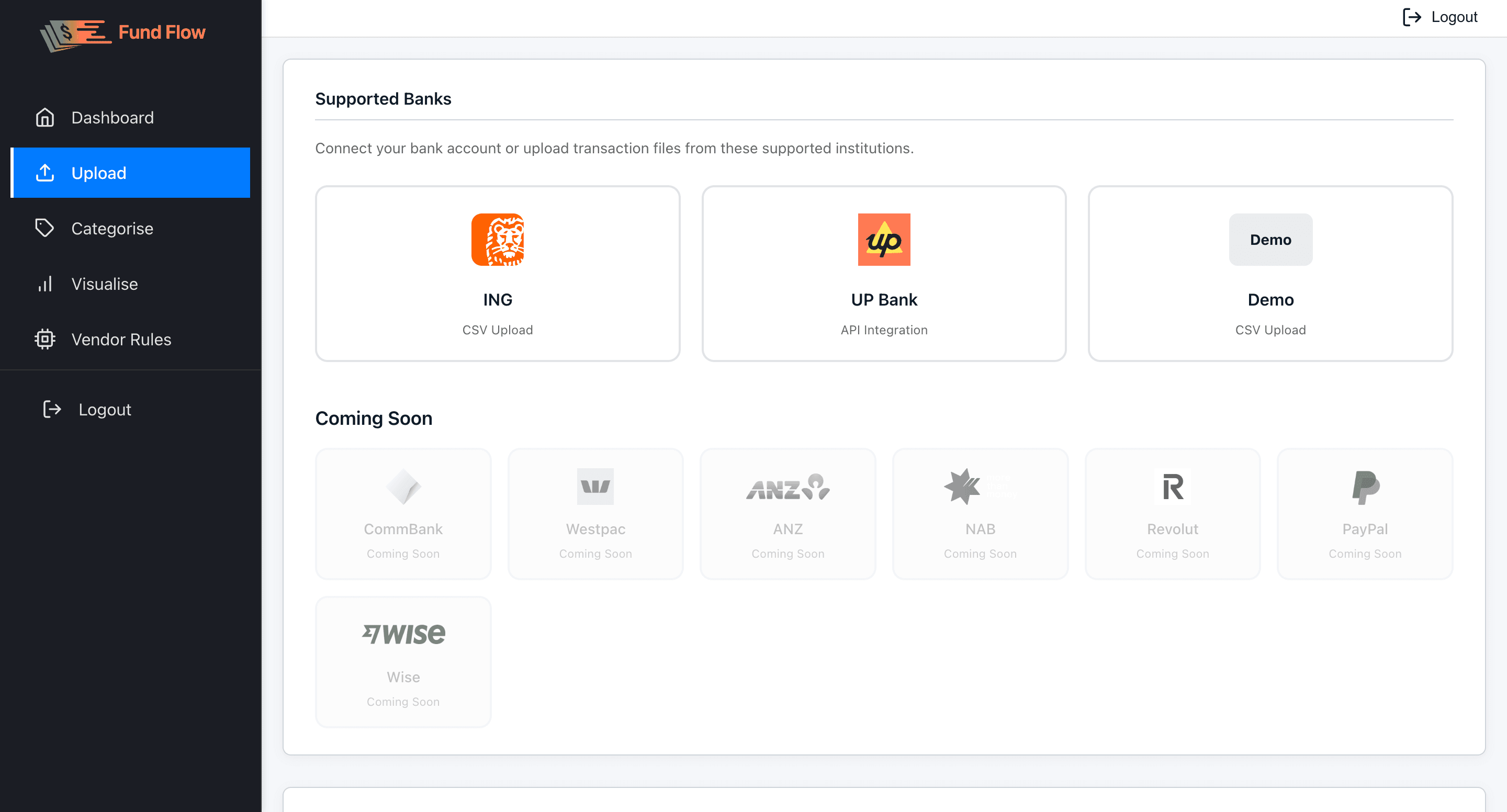Click the ANZ card label

point(788,529)
